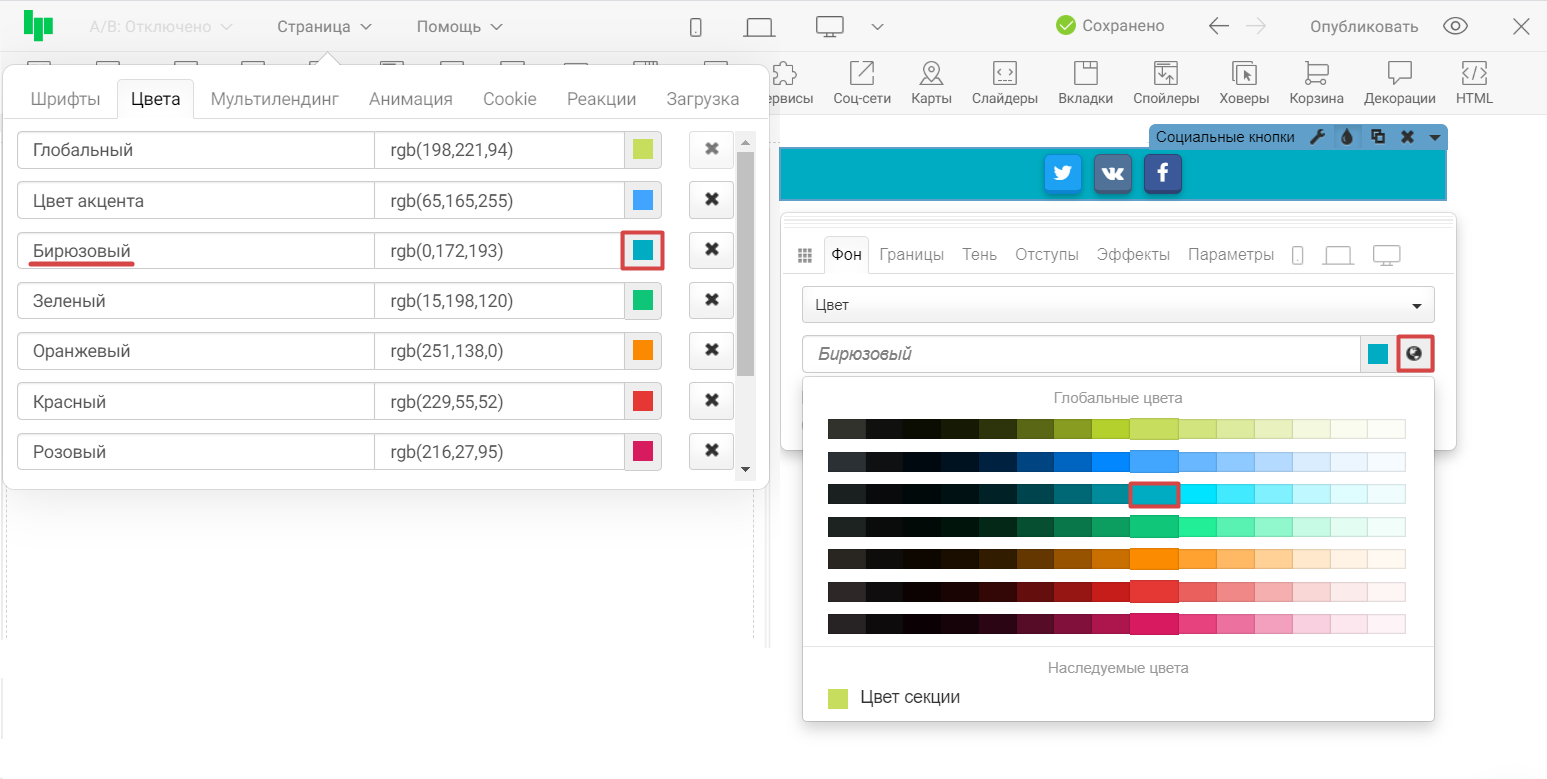Delete the Красный color row
1547x779 pixels.
711,401
